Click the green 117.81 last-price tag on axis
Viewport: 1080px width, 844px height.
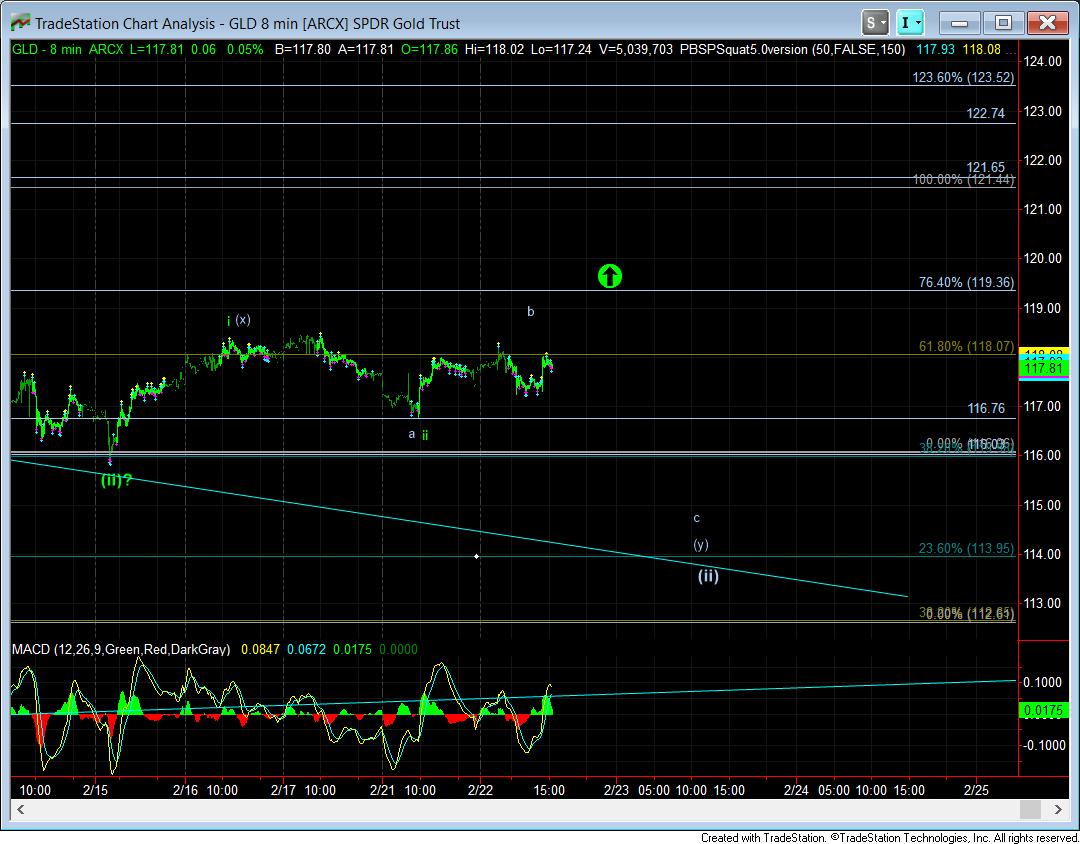[x=1043, y=369]
